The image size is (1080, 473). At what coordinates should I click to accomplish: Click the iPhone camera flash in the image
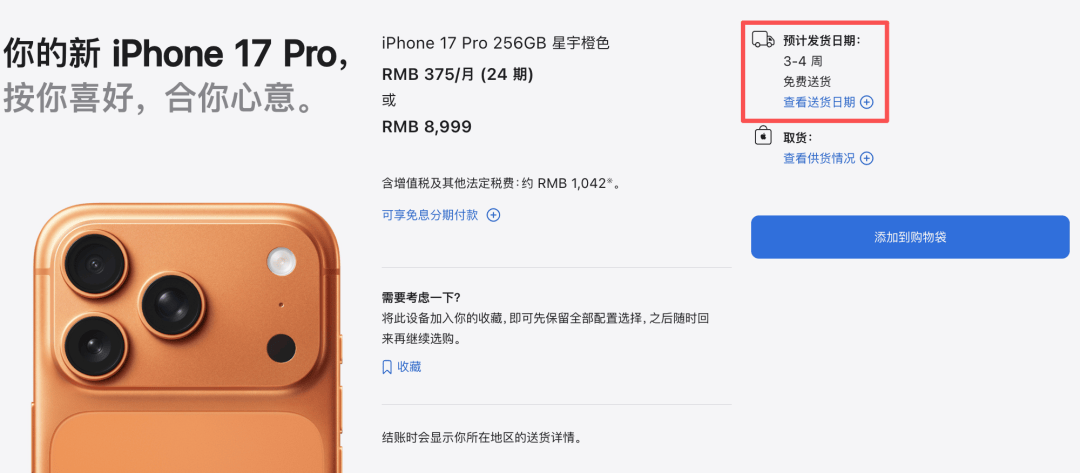click(x=281, y=262)
